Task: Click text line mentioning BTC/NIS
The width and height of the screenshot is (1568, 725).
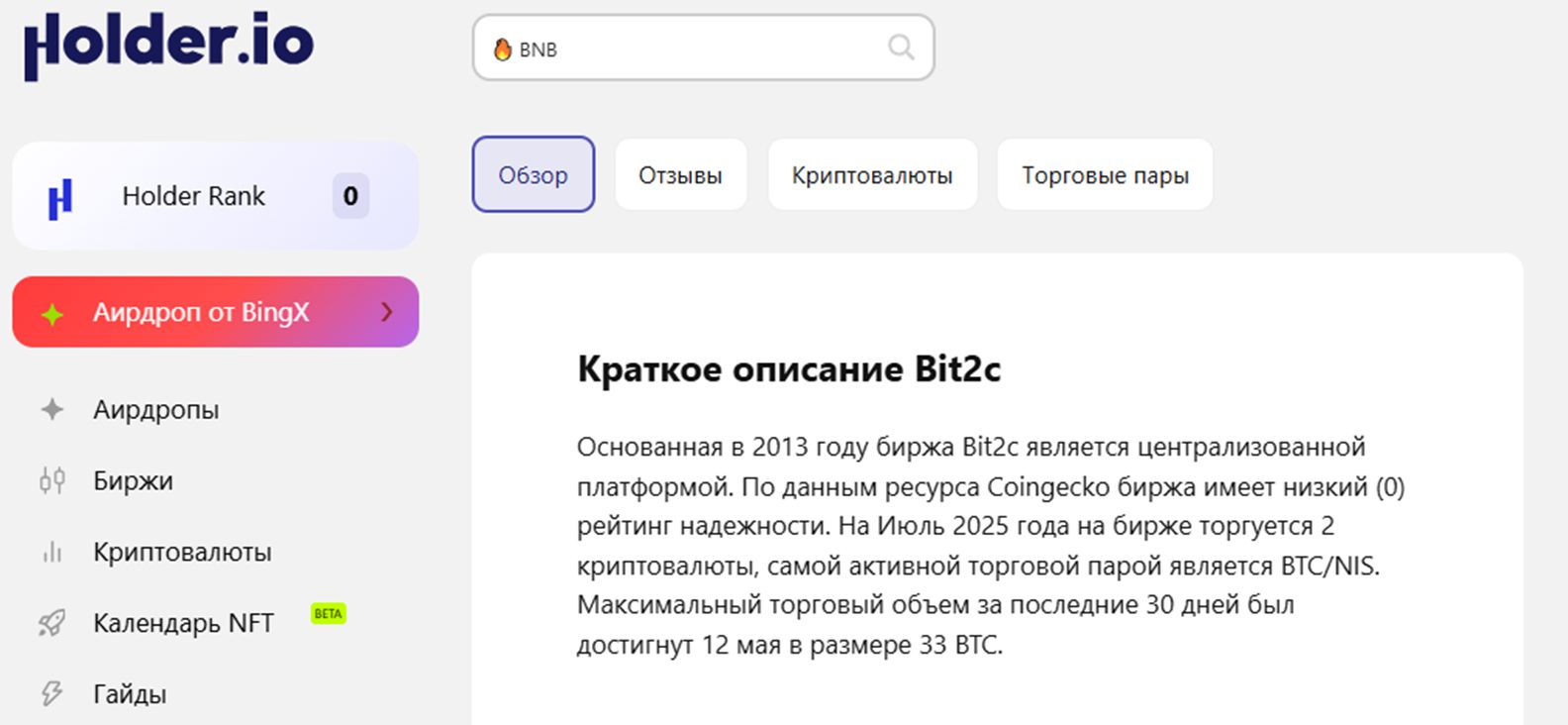Action: click(978, 566)
